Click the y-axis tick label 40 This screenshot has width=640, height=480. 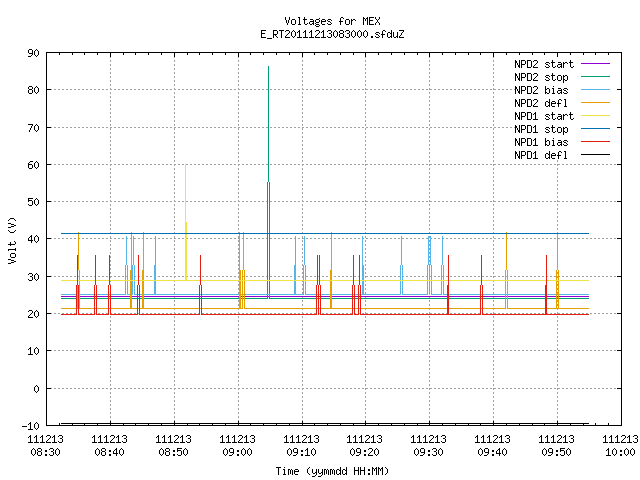coord(33,239)
